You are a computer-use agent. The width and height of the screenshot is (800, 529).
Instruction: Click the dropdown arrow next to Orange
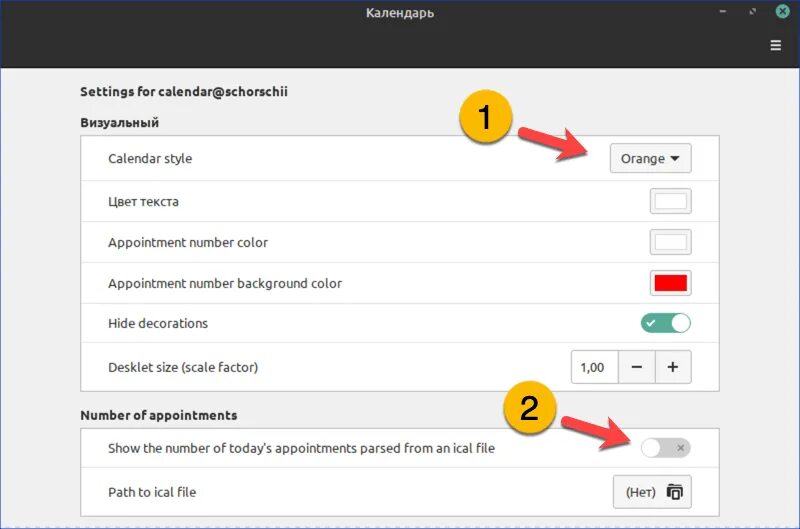click(x=674, y=159)
